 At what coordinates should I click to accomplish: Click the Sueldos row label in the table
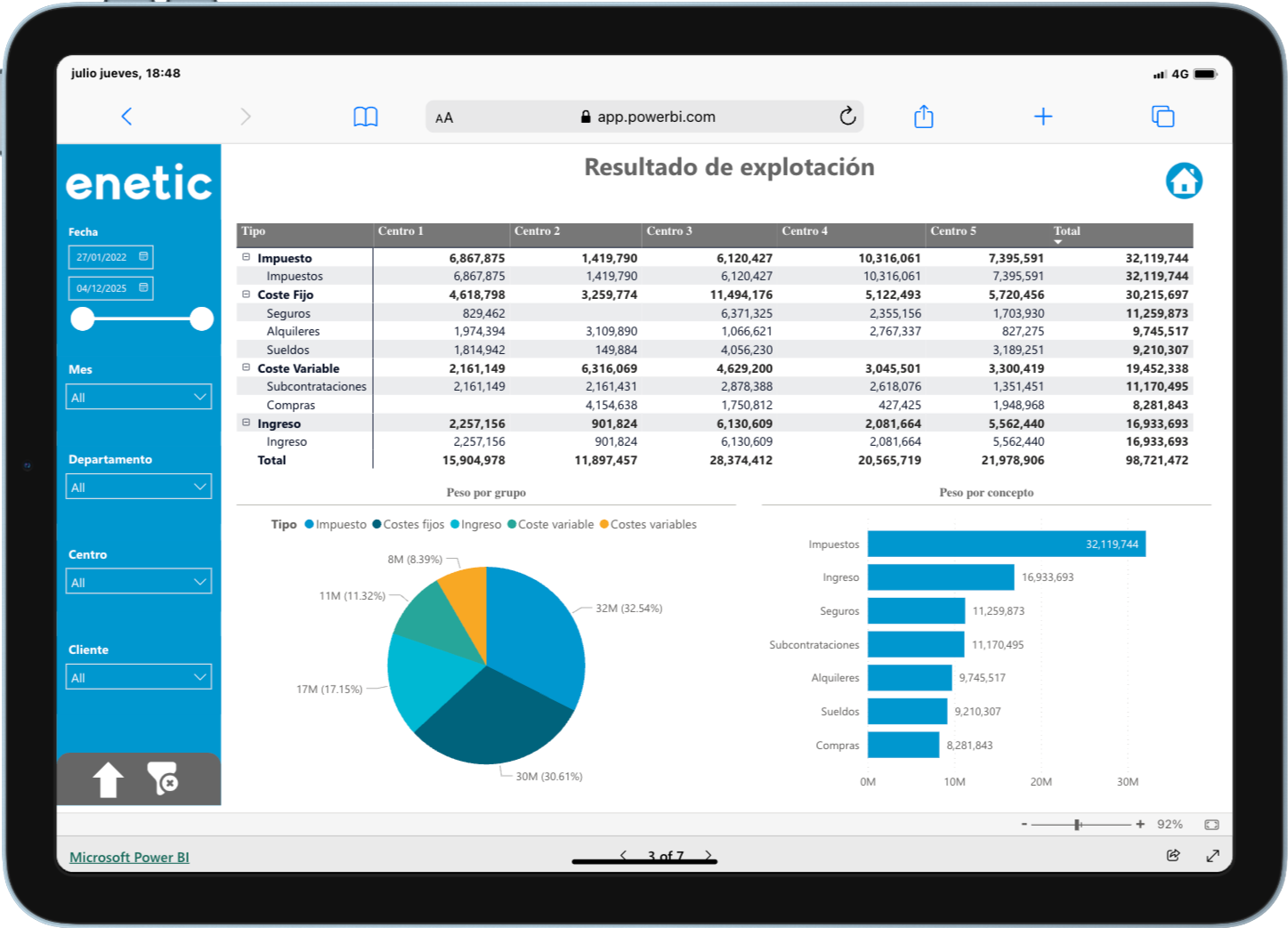click(x=288, y=350)
